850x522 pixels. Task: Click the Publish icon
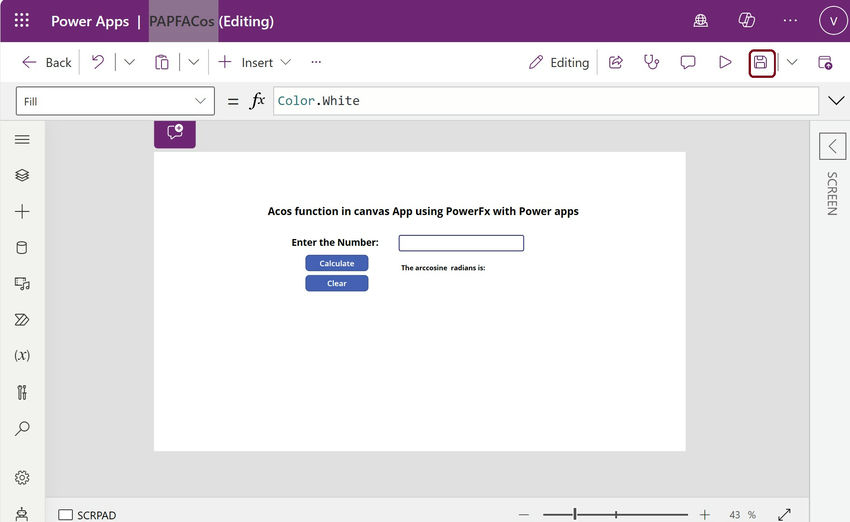pyautogui.click(x=825, y=62)
